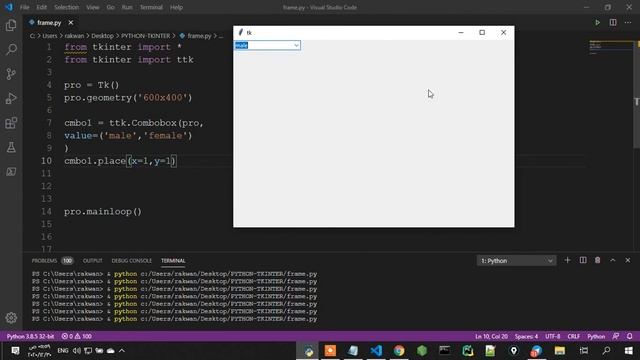Viewport: 640px width, 360px height.
Task: Switch to the TERMINAL panel tab
Action: tap(173, 260)
